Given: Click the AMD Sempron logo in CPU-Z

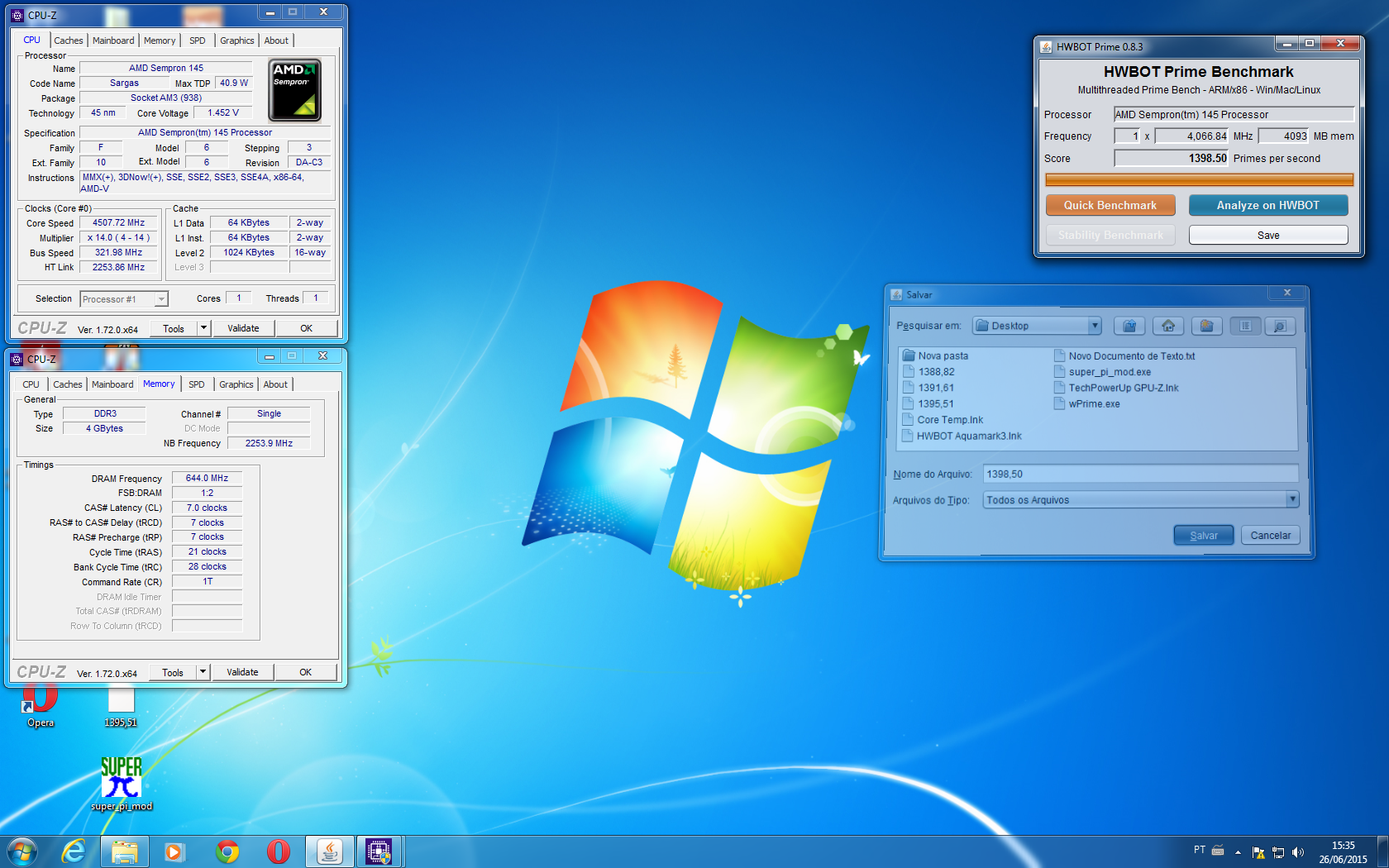Looking at the screenshot, I should 295,90.
